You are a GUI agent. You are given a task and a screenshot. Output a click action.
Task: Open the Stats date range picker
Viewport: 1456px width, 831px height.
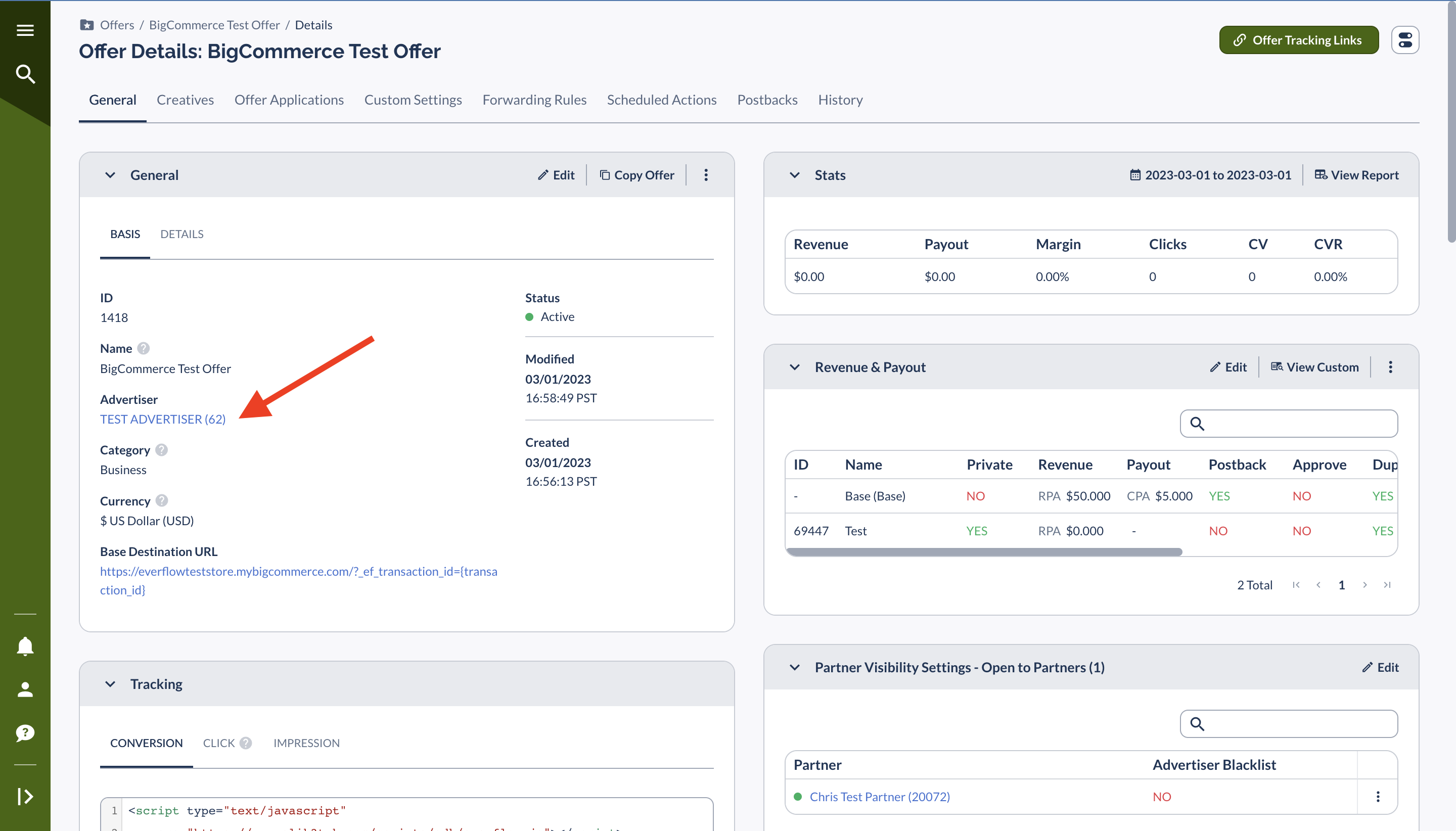pyautogui.click(x=1211, y=175)
